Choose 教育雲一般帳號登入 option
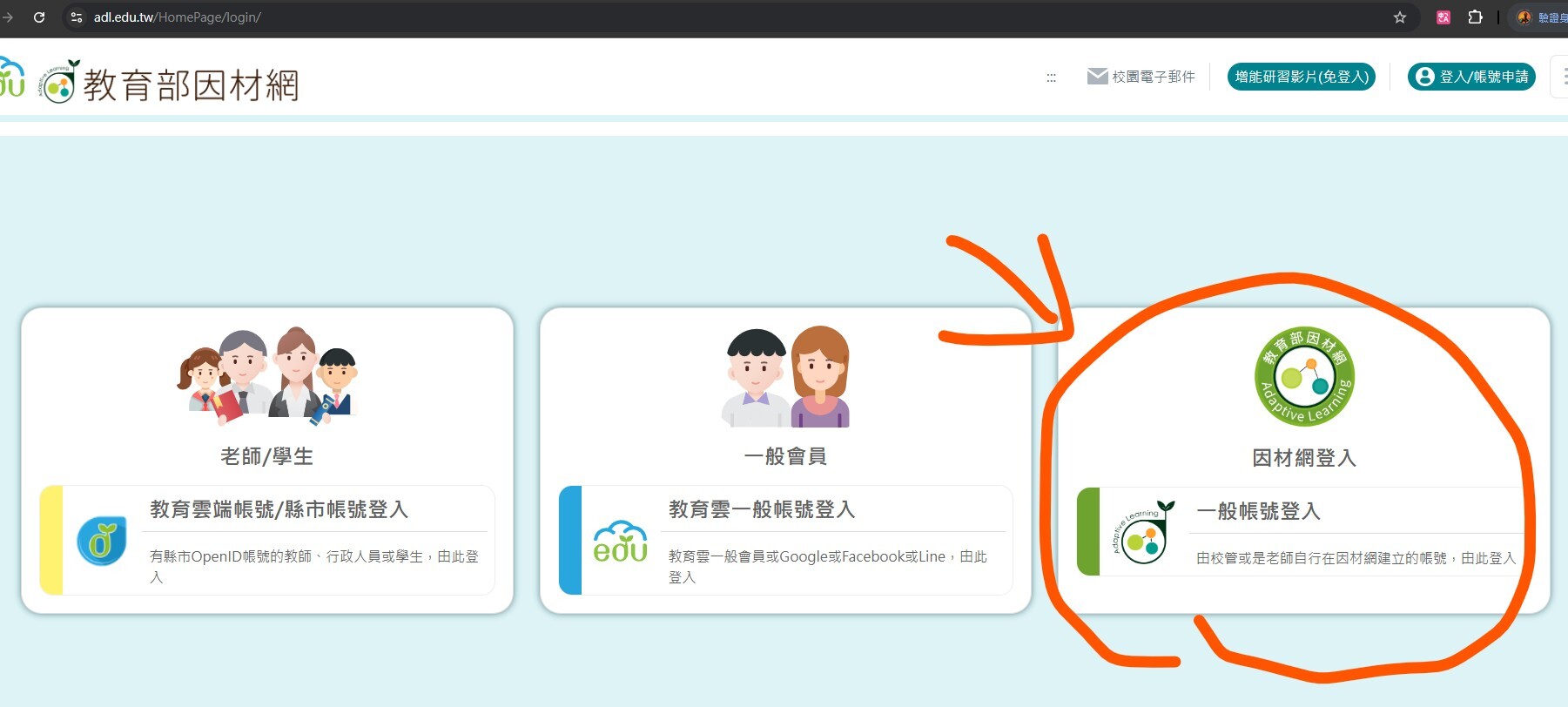This screenshot has height=707, width=1568. (x=786, y=540)
